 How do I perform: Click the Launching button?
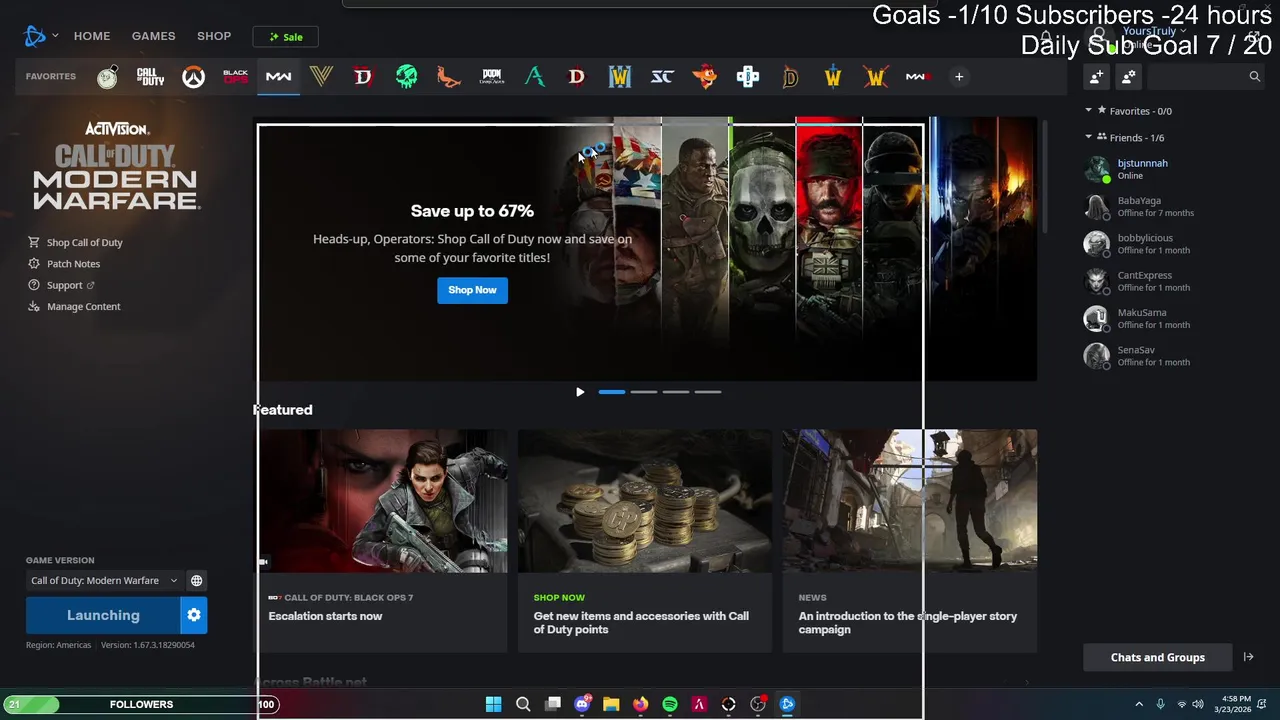[103, 616]
